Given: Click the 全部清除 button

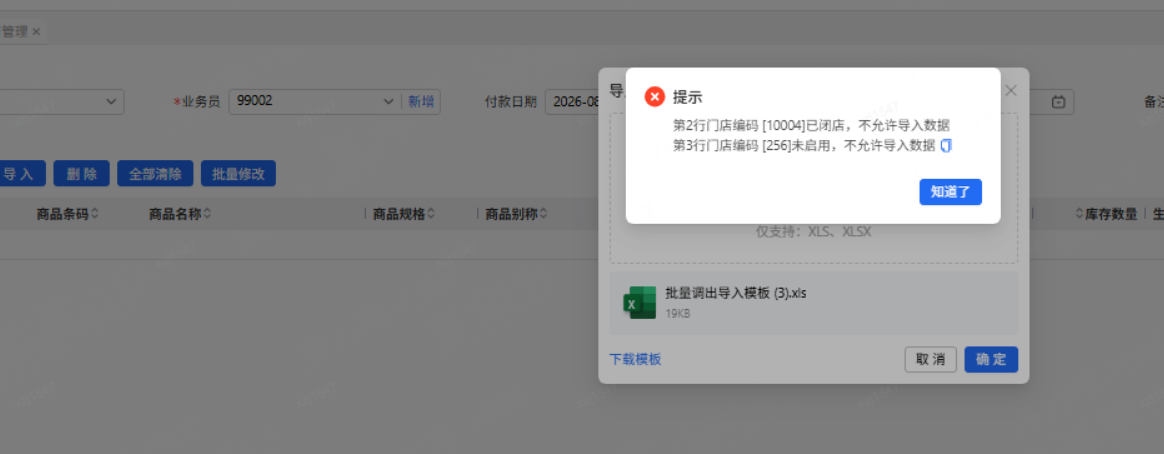Looking at the screenshot, I should 155,174.
